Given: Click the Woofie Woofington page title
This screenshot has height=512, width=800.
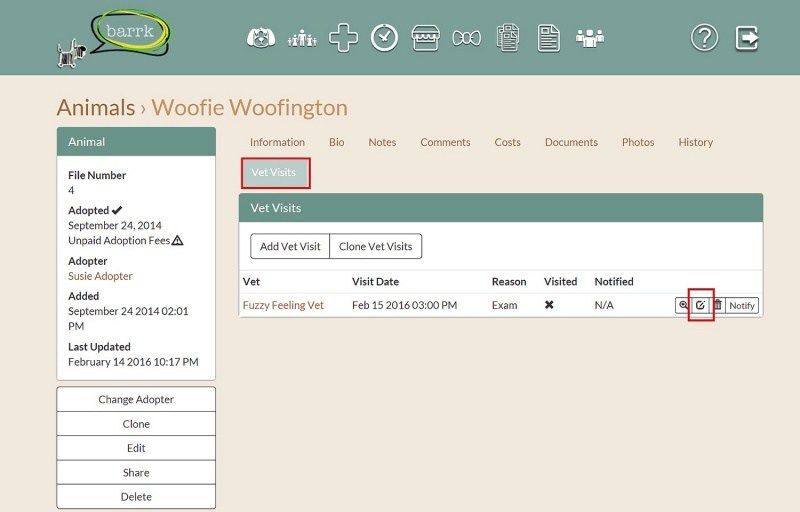Looking at the screenshot, I should point(250,108).
